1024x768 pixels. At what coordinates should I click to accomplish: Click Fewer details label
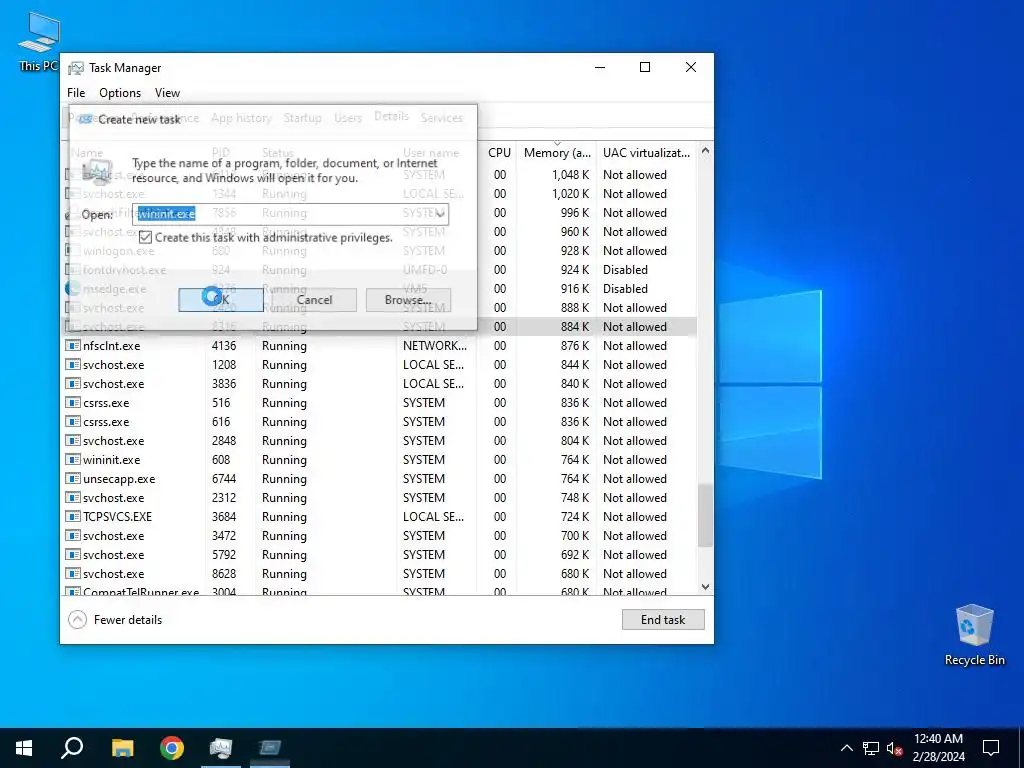click(128, 620)
